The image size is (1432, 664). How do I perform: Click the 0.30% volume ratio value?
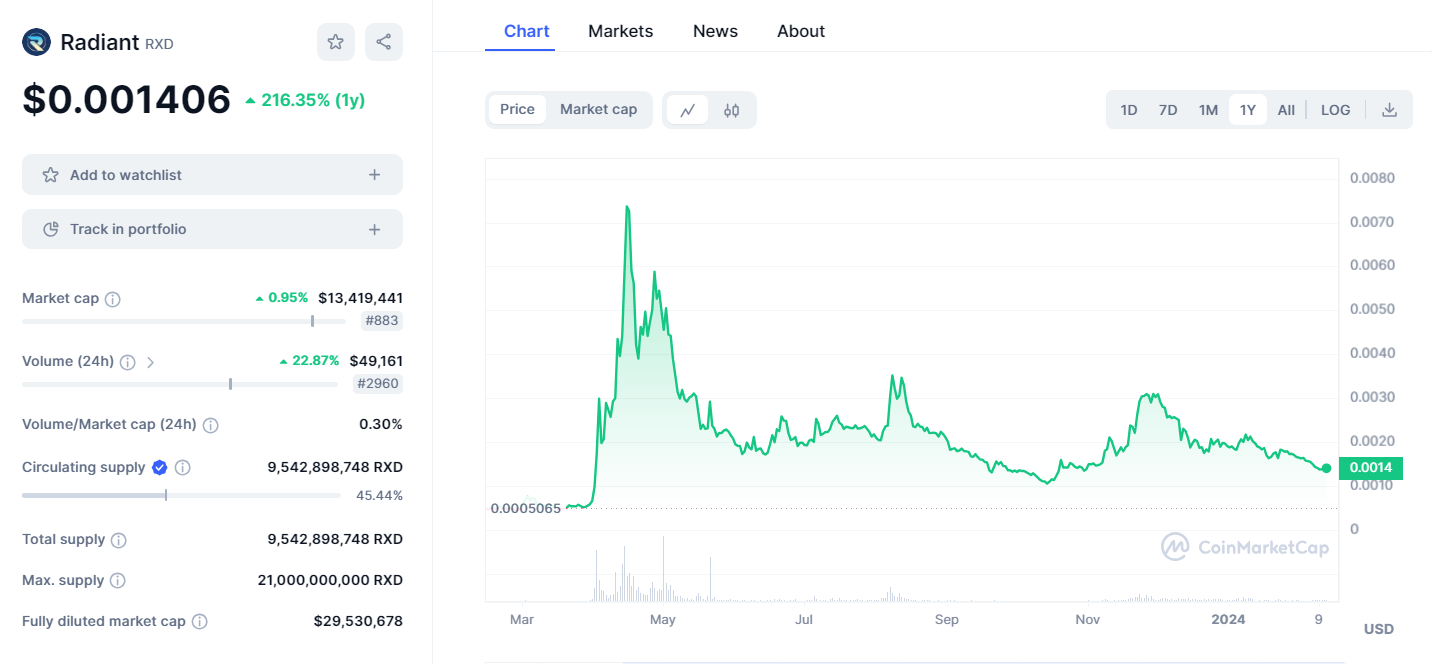[381, 424]
